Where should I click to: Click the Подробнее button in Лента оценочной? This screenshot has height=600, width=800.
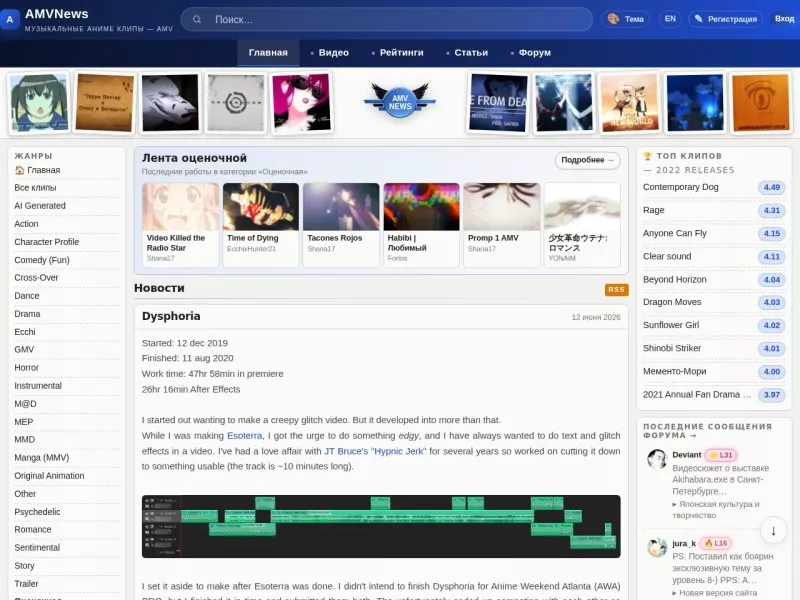(x=587, y=160)
